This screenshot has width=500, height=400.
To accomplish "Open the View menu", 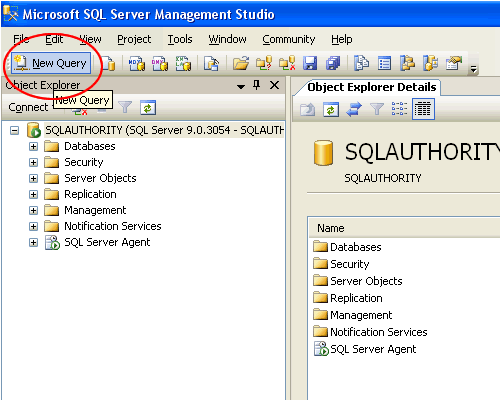I will (90, 39).
